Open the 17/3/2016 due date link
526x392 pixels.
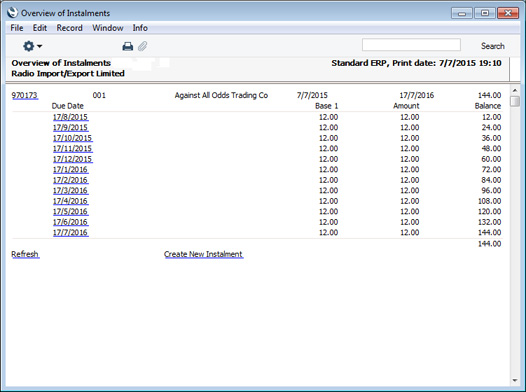70,190
